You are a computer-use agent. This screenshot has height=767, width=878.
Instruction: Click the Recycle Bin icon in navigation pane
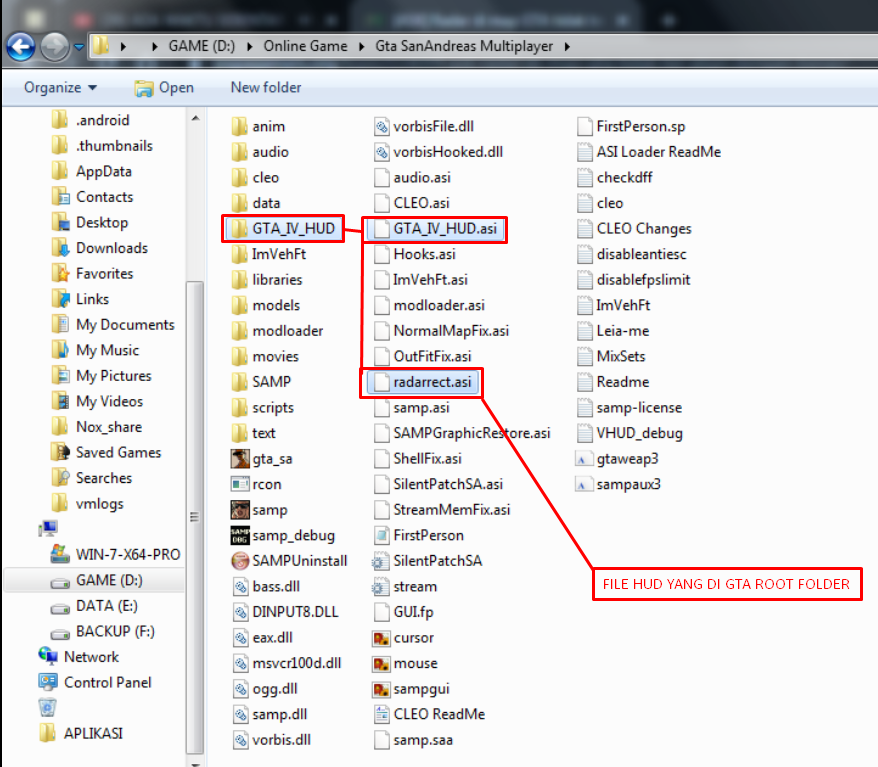coord(48,708)
